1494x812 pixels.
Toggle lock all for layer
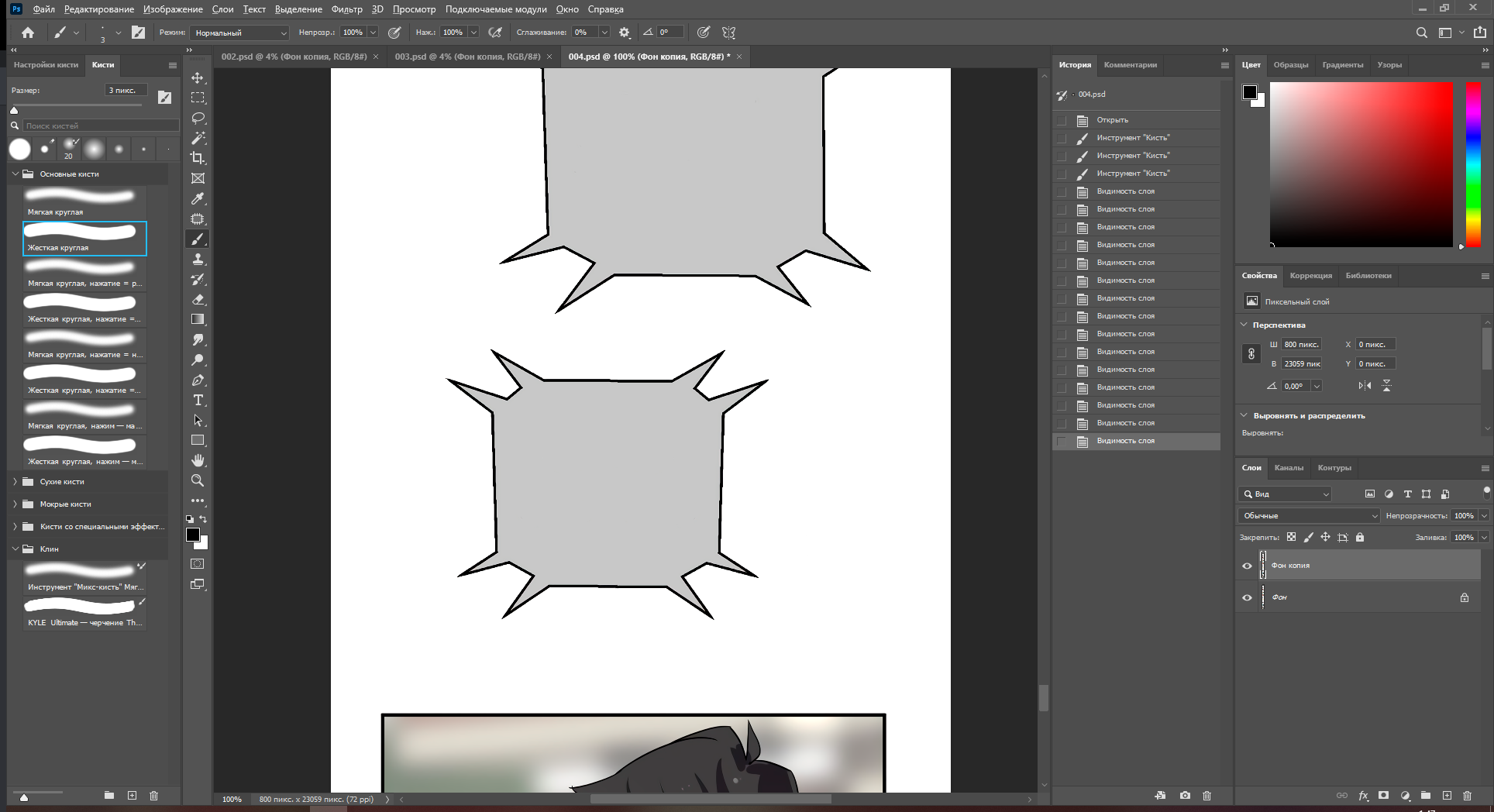coord(1360,537)
